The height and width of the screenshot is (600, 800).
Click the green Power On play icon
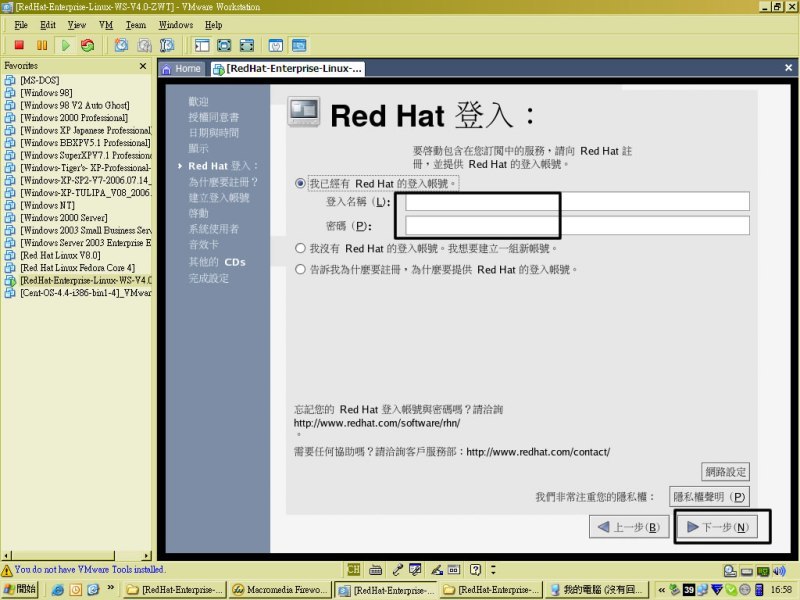coord(65,45)
